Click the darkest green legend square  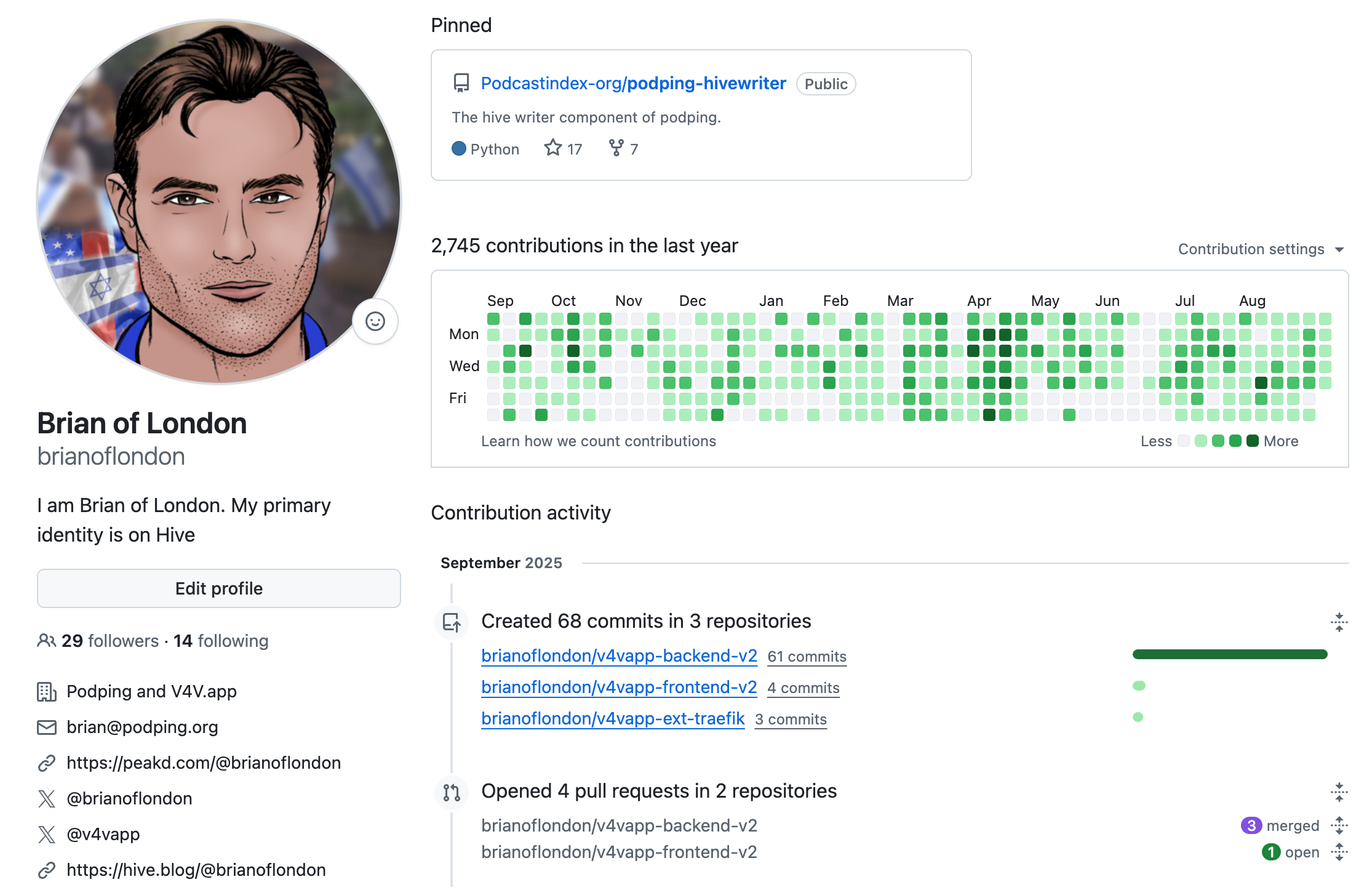click(x=1252, y=441)
